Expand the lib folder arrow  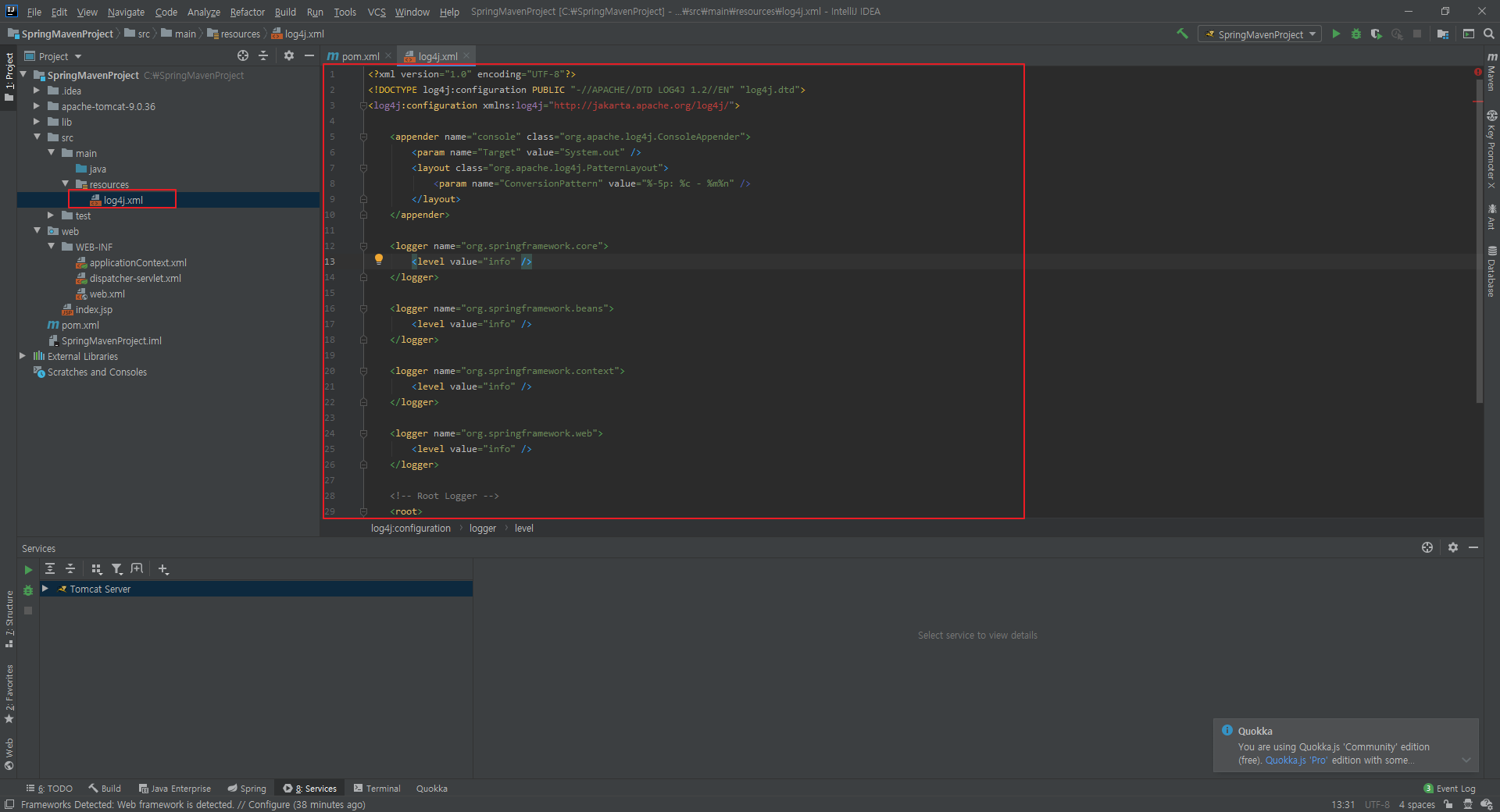37,122
